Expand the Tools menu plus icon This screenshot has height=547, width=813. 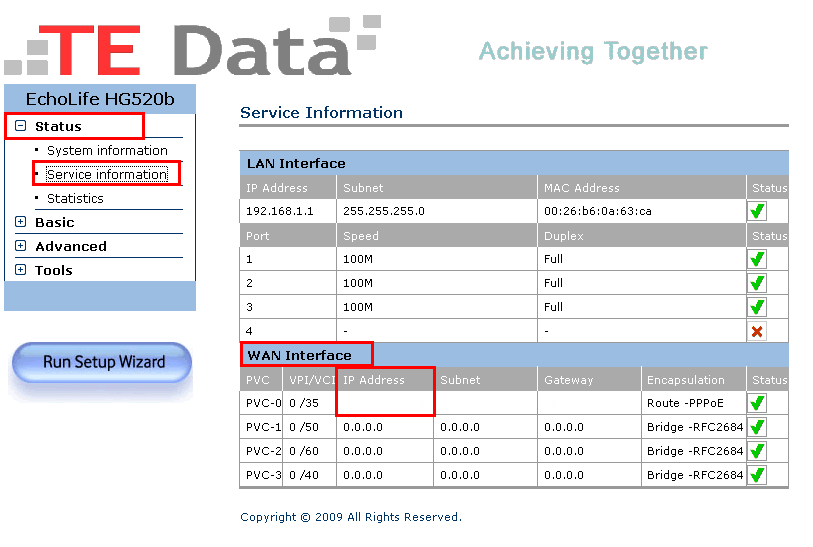point(20,270)
